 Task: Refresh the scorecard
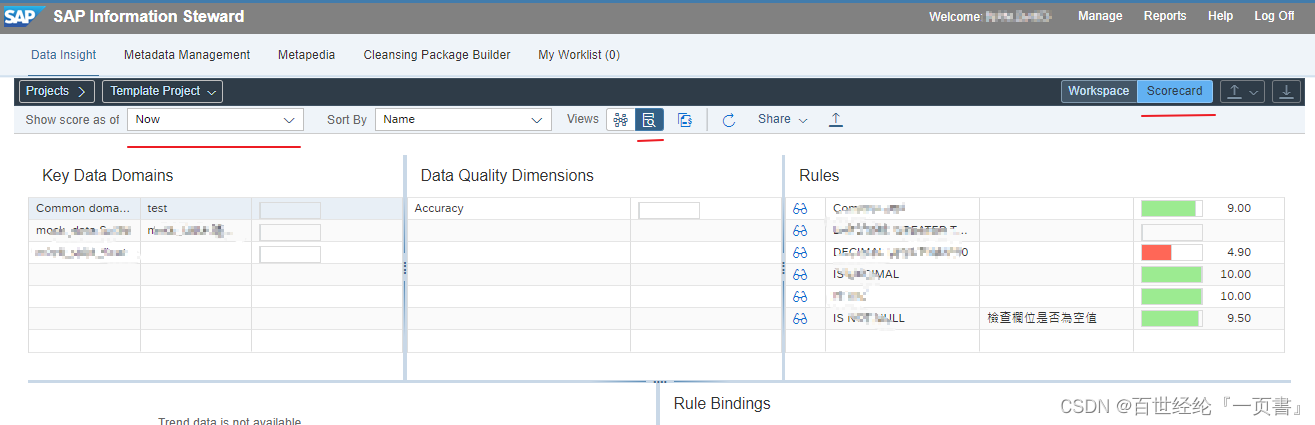[729, 120]
